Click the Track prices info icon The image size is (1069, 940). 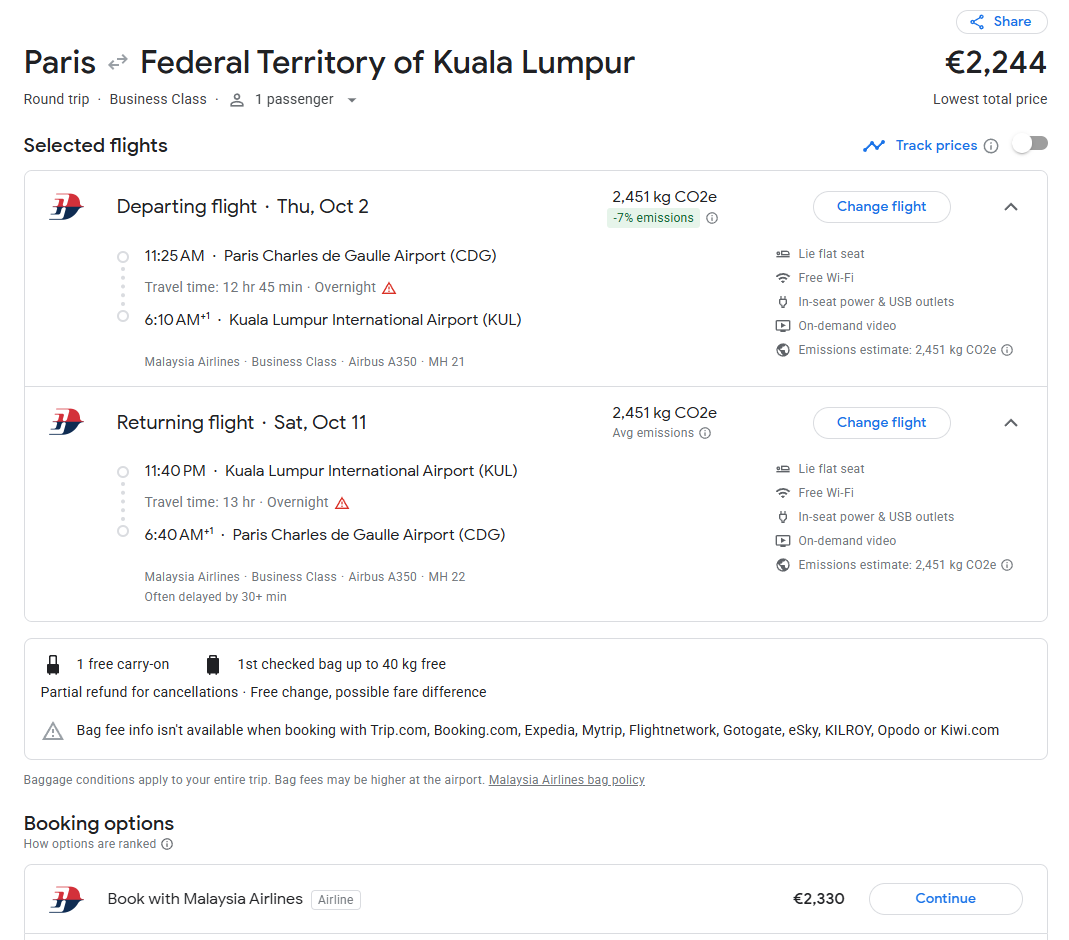pos(991,146)
